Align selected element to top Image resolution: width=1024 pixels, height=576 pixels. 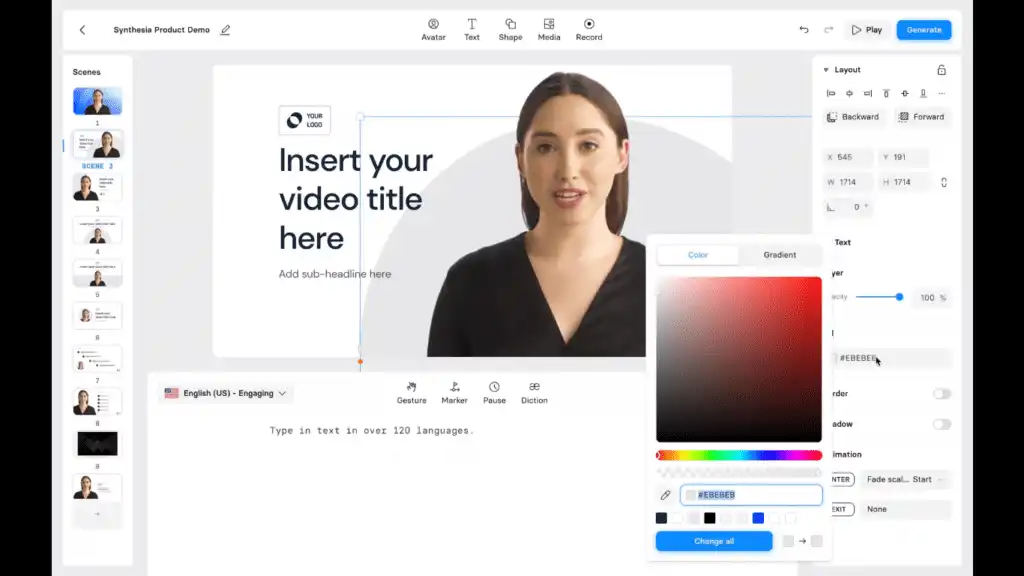[886, 93]
